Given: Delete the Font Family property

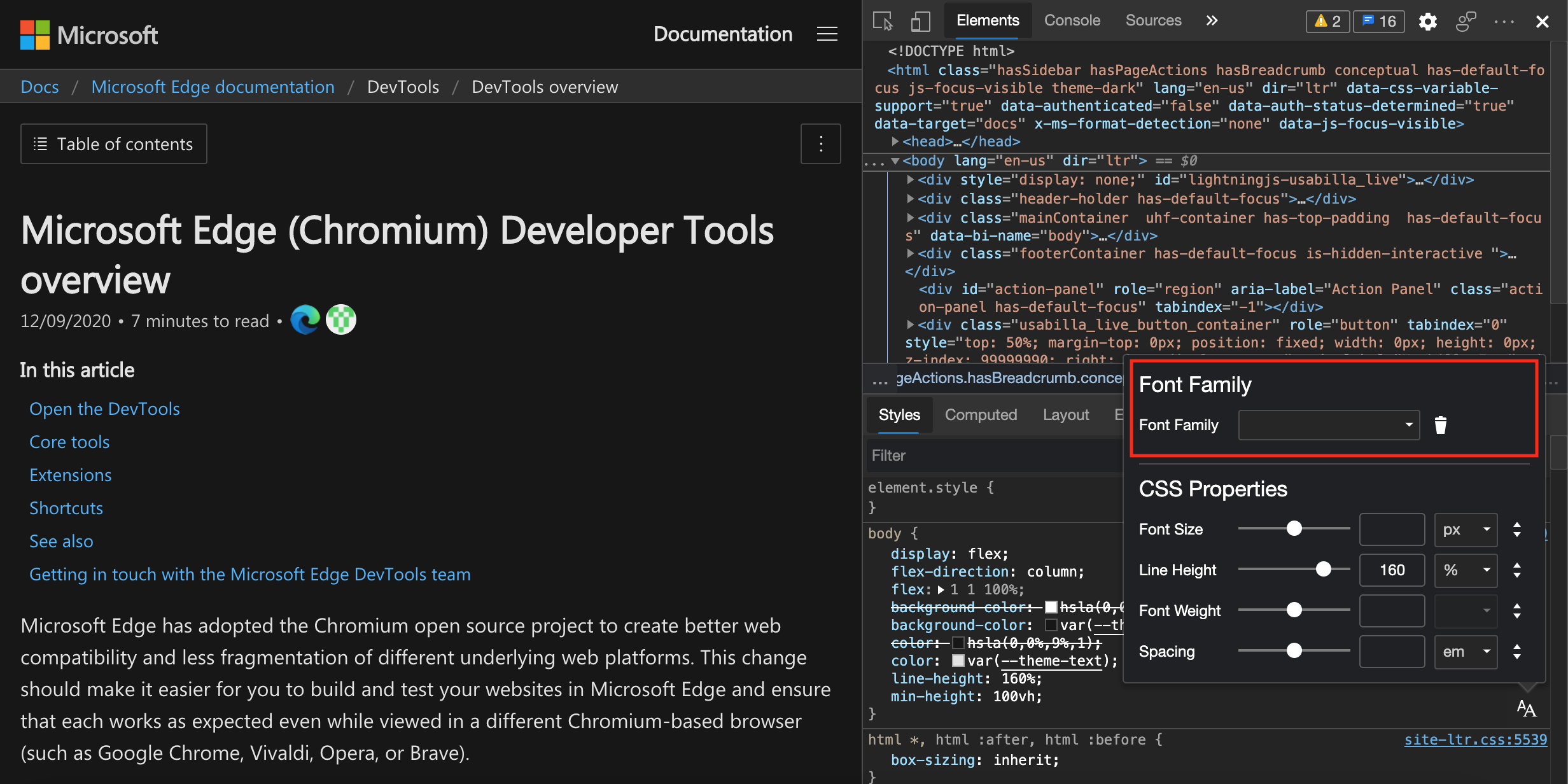Looking at the screenshot, I should point(1440,425).
